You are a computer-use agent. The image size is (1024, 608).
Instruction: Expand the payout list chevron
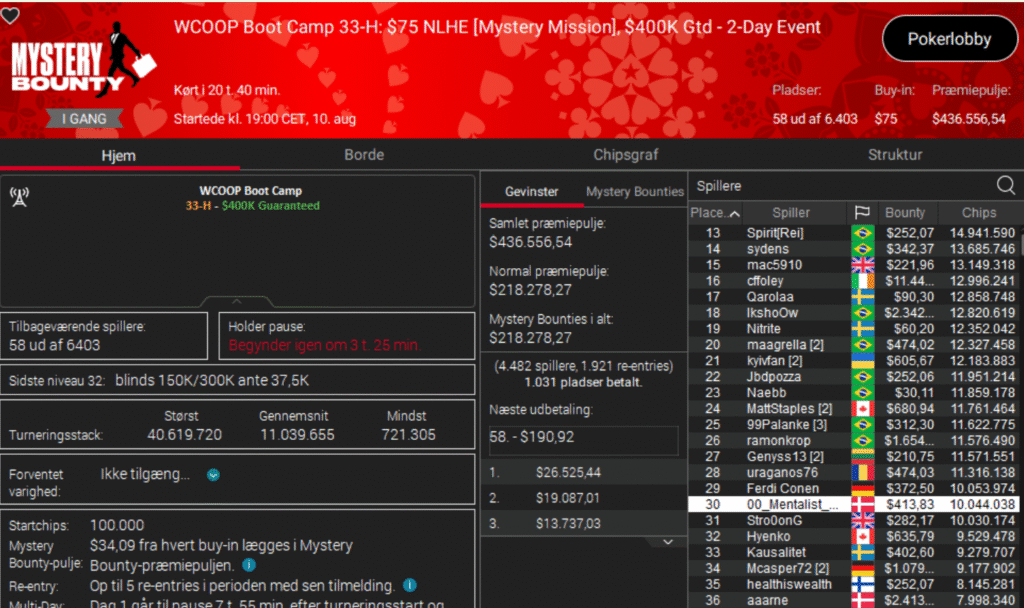667,542
